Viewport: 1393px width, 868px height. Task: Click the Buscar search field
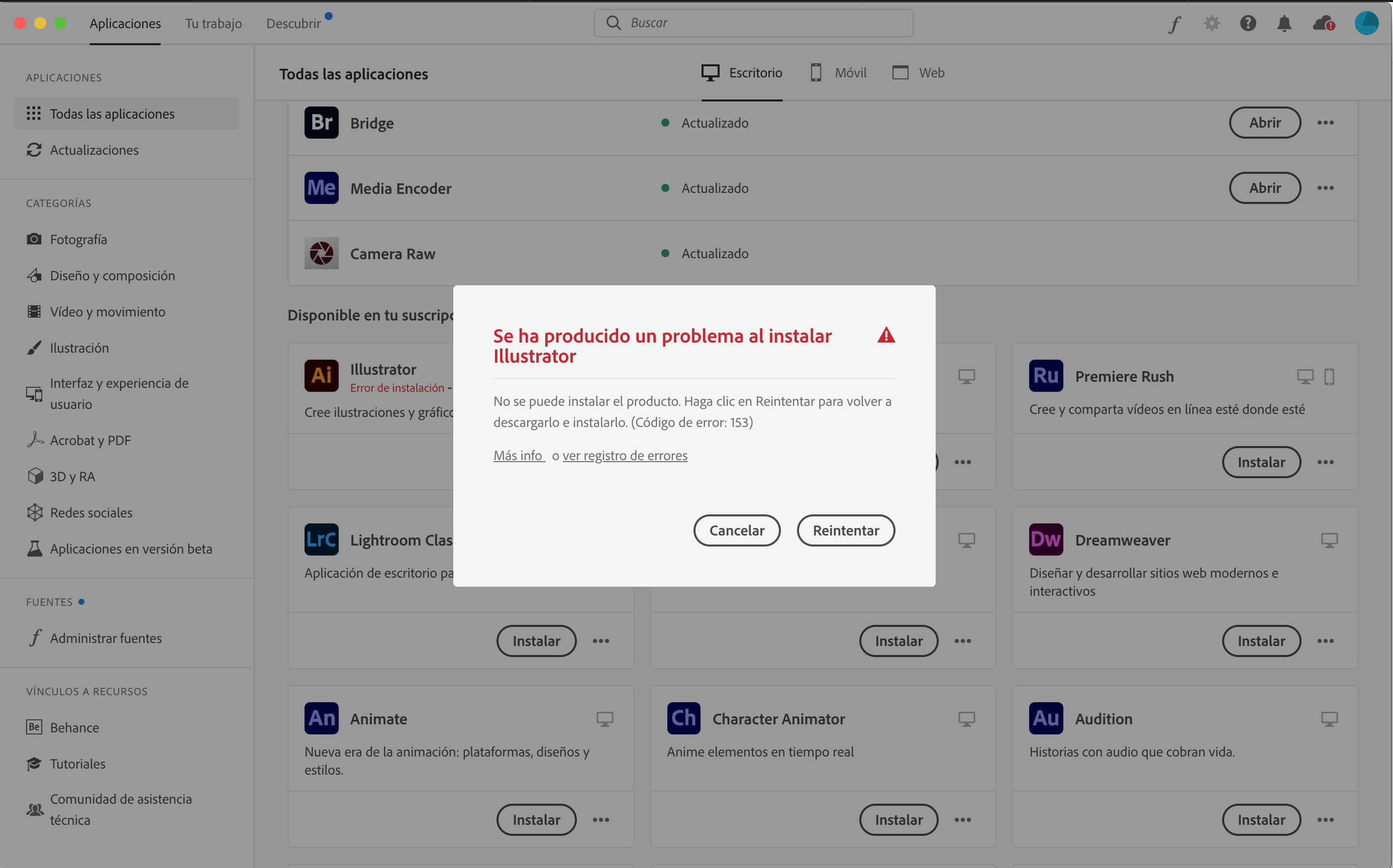752,23
